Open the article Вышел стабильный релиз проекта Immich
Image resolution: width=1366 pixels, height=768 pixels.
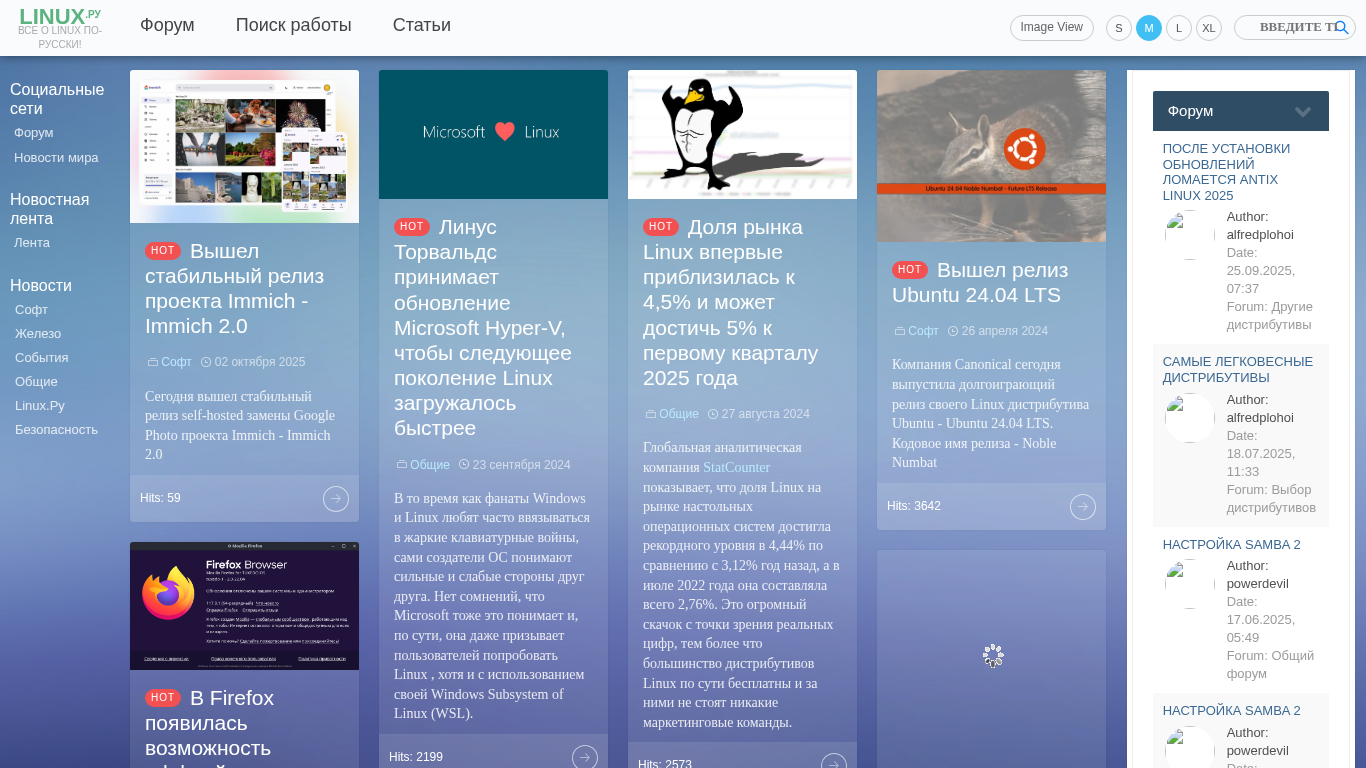click(235, 288)
